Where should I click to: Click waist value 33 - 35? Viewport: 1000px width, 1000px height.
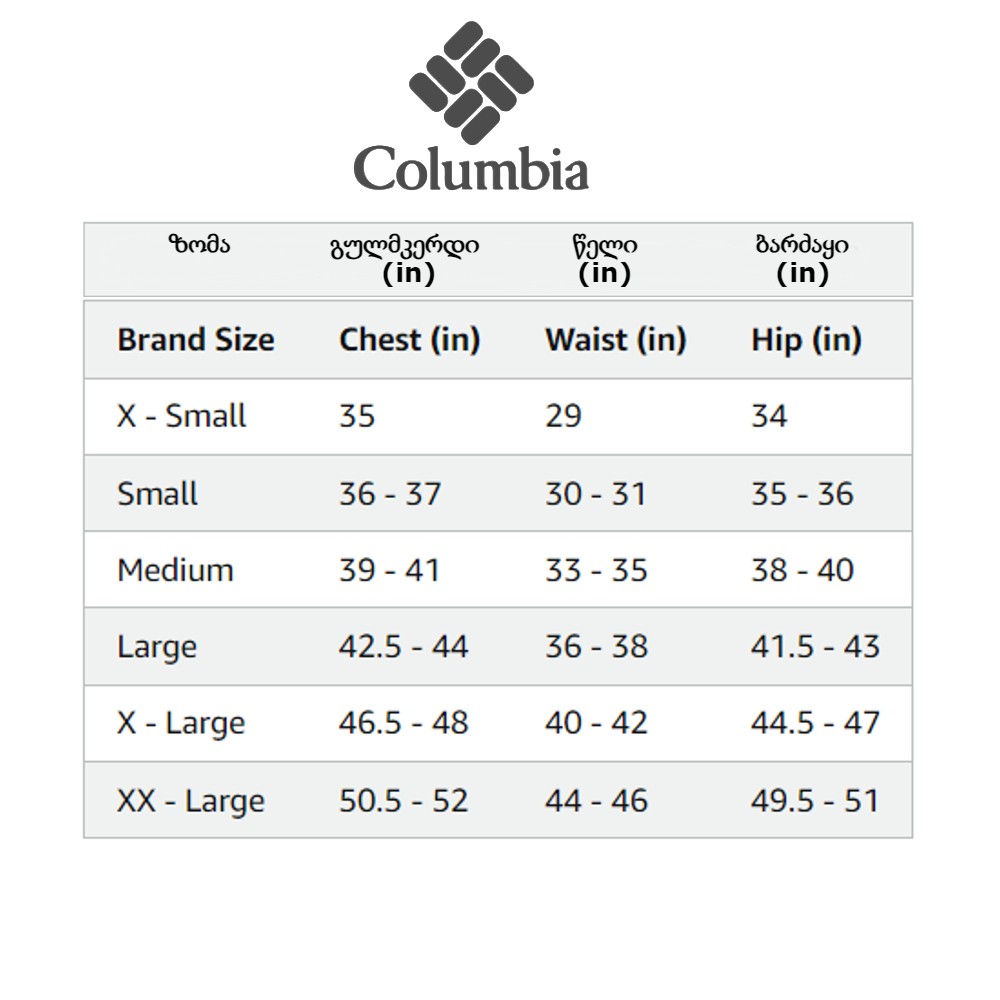click(596, 570)
